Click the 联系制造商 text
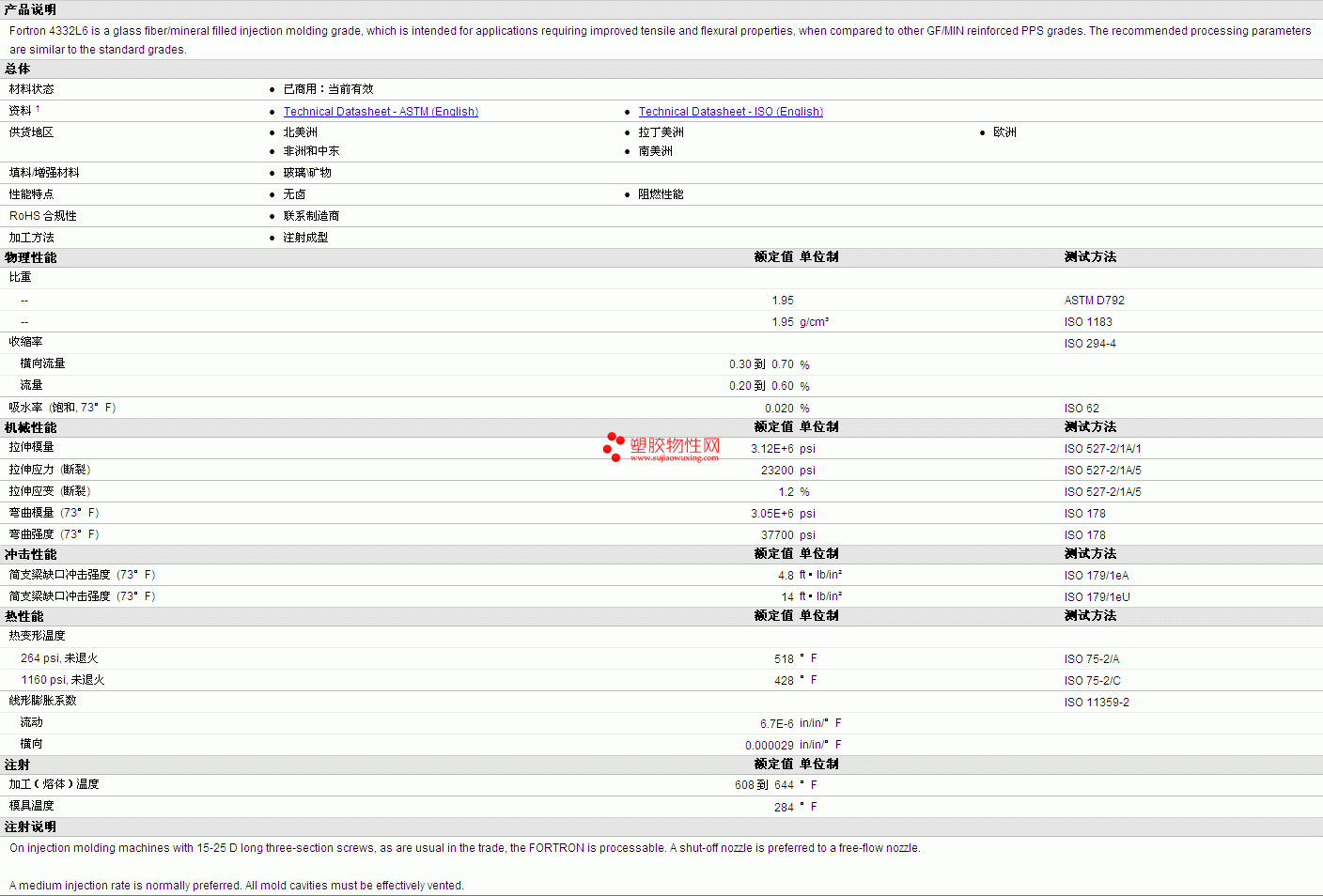The image size is (1323, 896). click(312, 216)
